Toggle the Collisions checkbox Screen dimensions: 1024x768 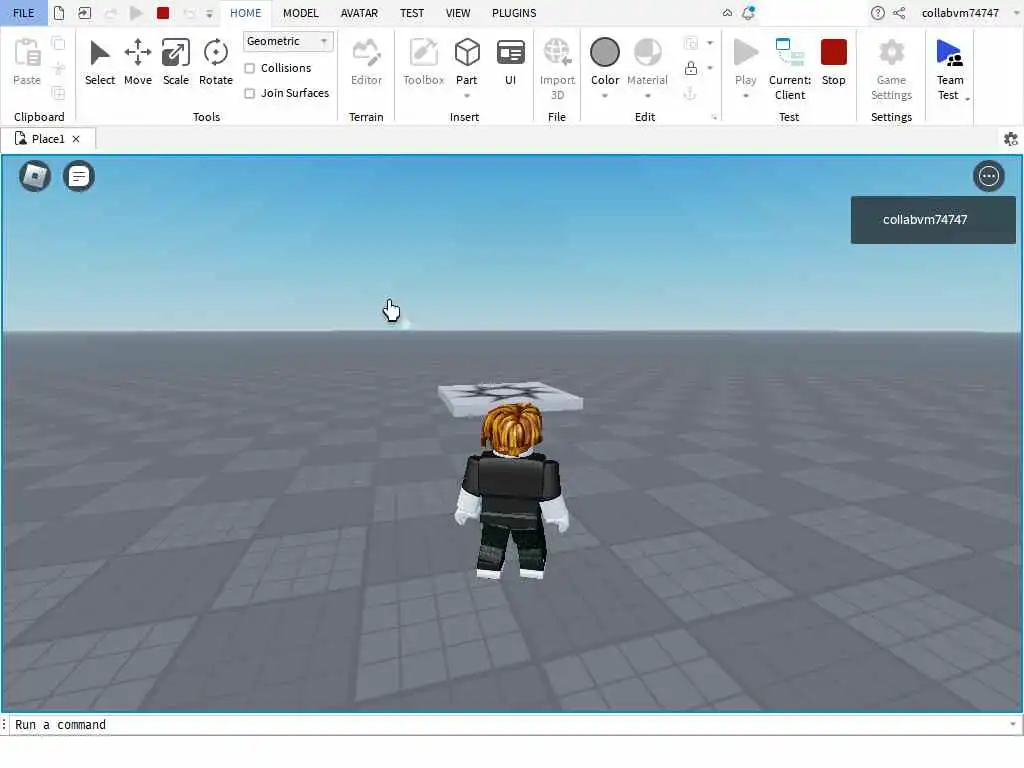249,69
